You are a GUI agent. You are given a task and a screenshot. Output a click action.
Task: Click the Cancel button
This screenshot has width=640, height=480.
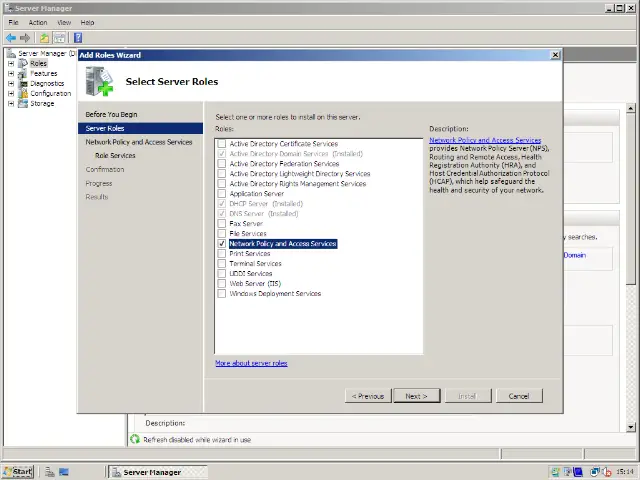pyautogui.click(x=519, y=396)
